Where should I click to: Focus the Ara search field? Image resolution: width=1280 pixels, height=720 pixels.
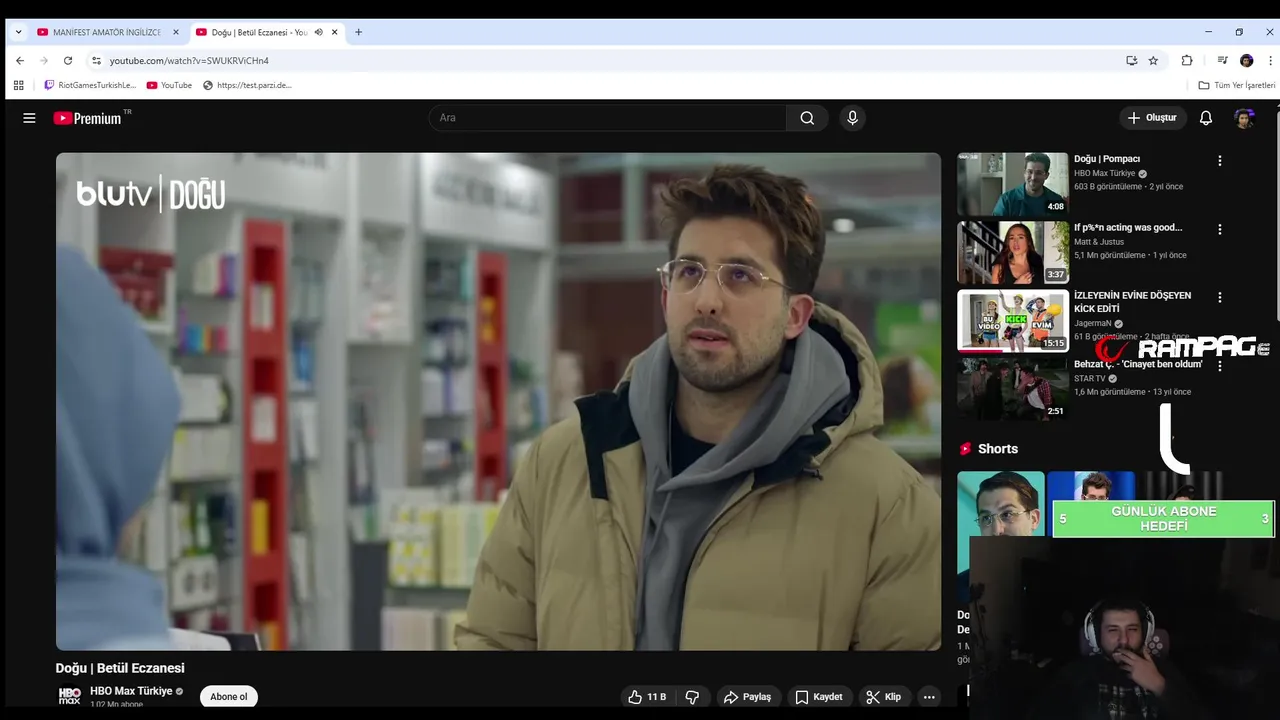click(x=608, y=118)
